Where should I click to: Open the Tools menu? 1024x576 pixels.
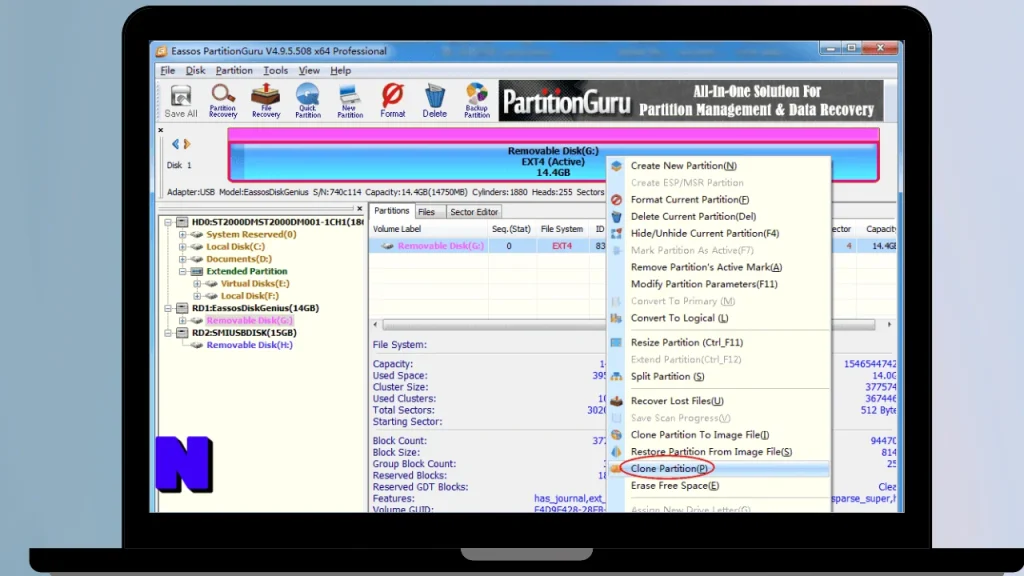[x=276, y=71]
